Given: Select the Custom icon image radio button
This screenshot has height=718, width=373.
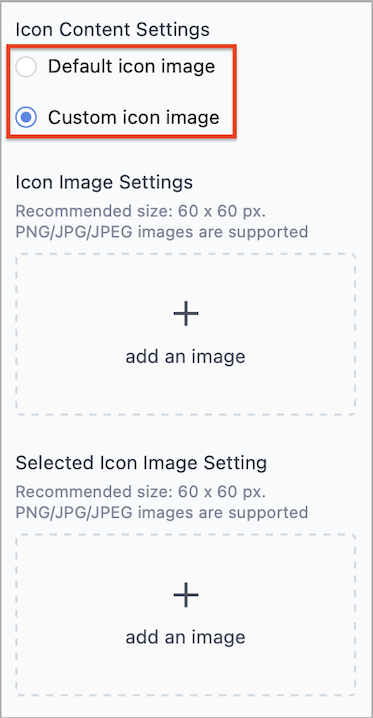Looking at the screenshot, I should click(26, 118).
